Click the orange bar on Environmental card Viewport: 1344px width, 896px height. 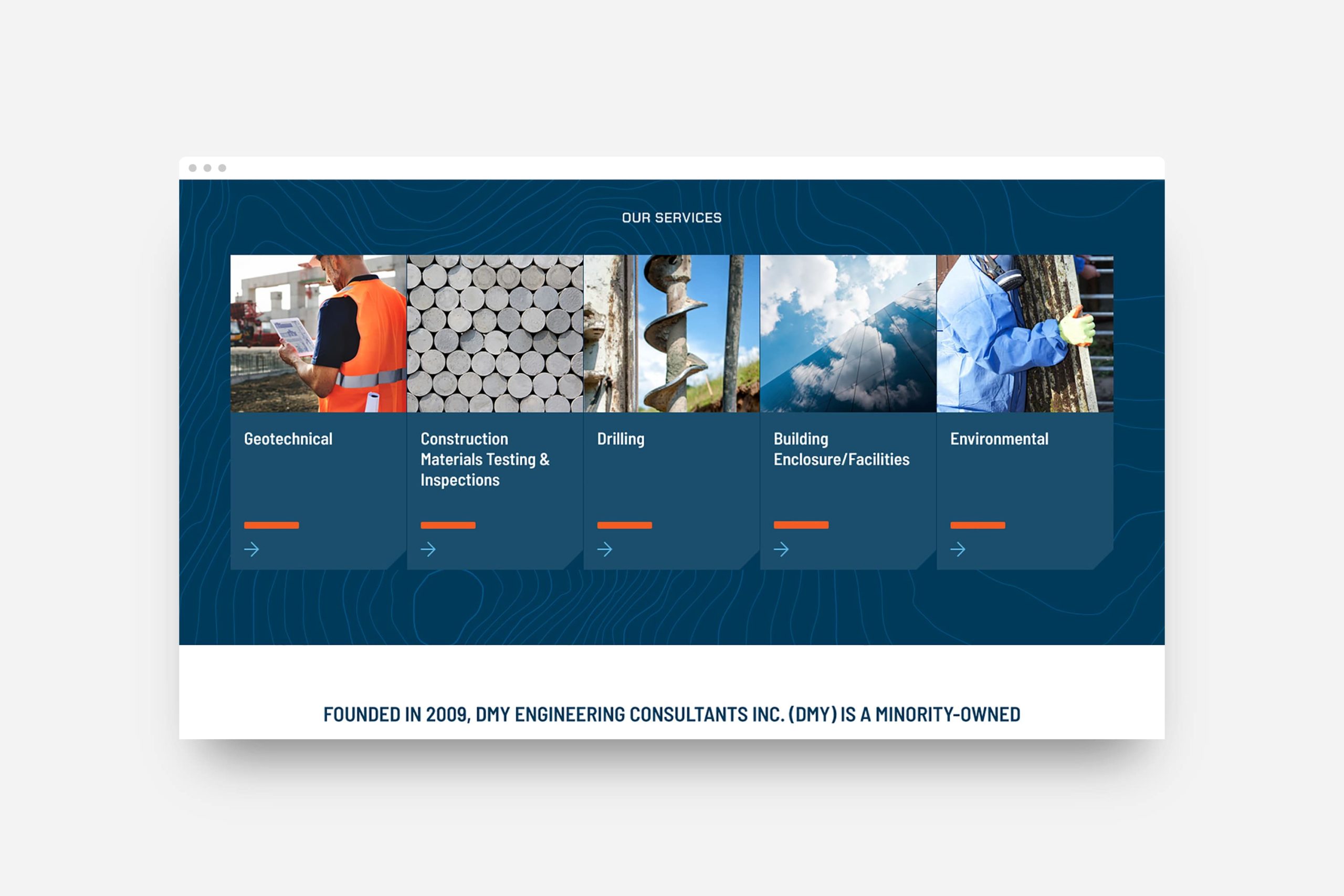978,525
